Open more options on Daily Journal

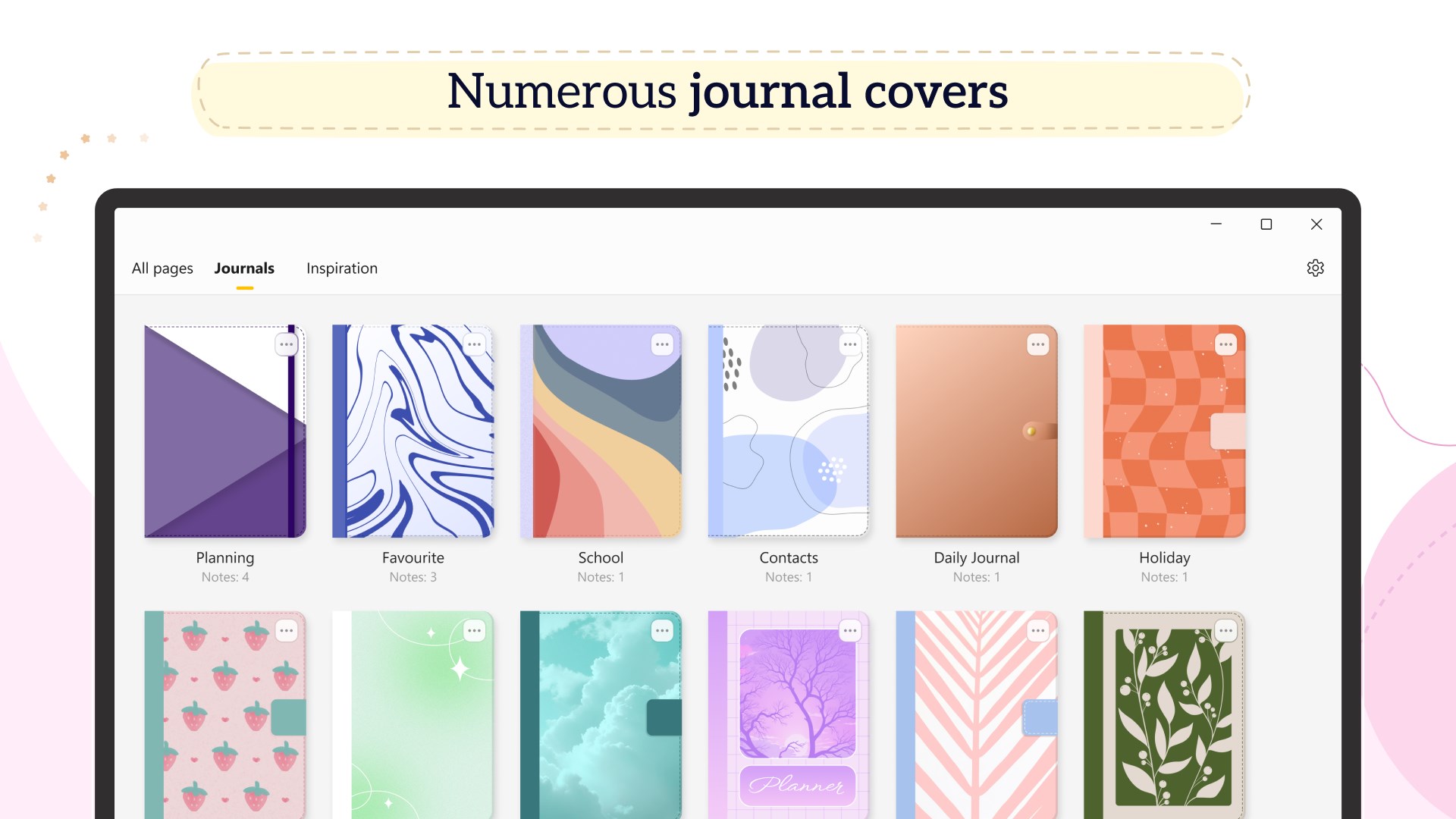(x=1038, y=344)
